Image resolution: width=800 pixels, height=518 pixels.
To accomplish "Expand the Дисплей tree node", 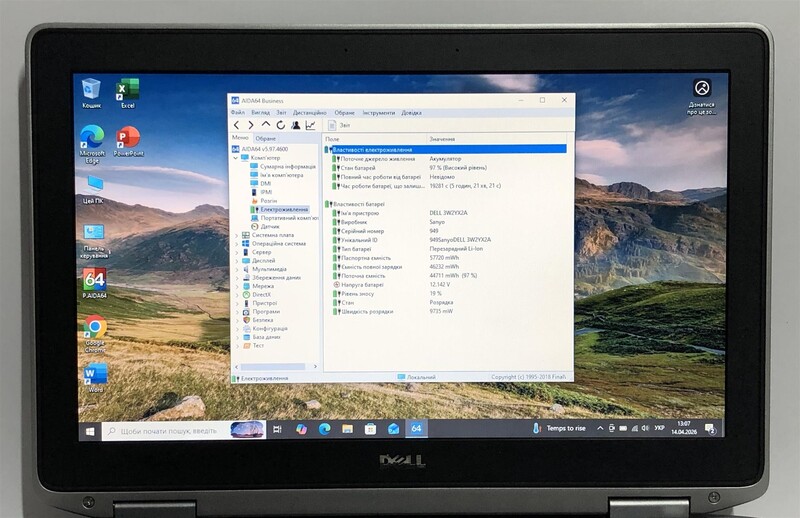I will pyautogui.click(x=236, y=261).
